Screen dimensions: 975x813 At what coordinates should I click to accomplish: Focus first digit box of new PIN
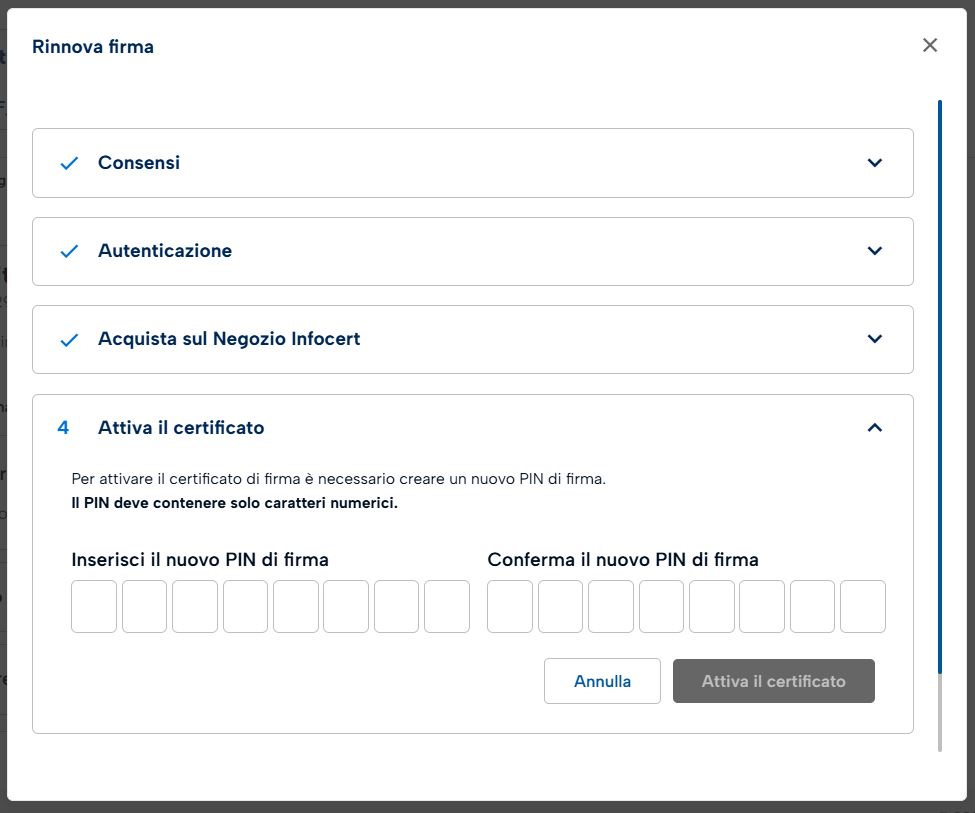pos(94,606)
